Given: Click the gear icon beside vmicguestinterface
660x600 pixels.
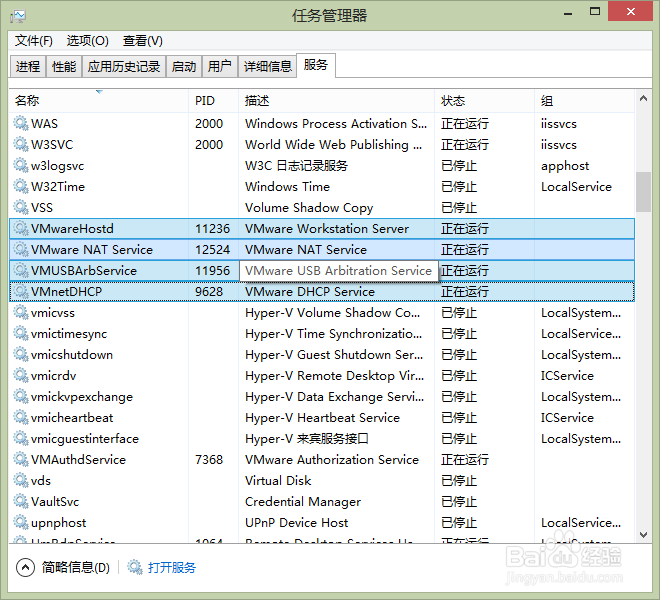Looking at the screenshot, I should (x=20, y=438).
